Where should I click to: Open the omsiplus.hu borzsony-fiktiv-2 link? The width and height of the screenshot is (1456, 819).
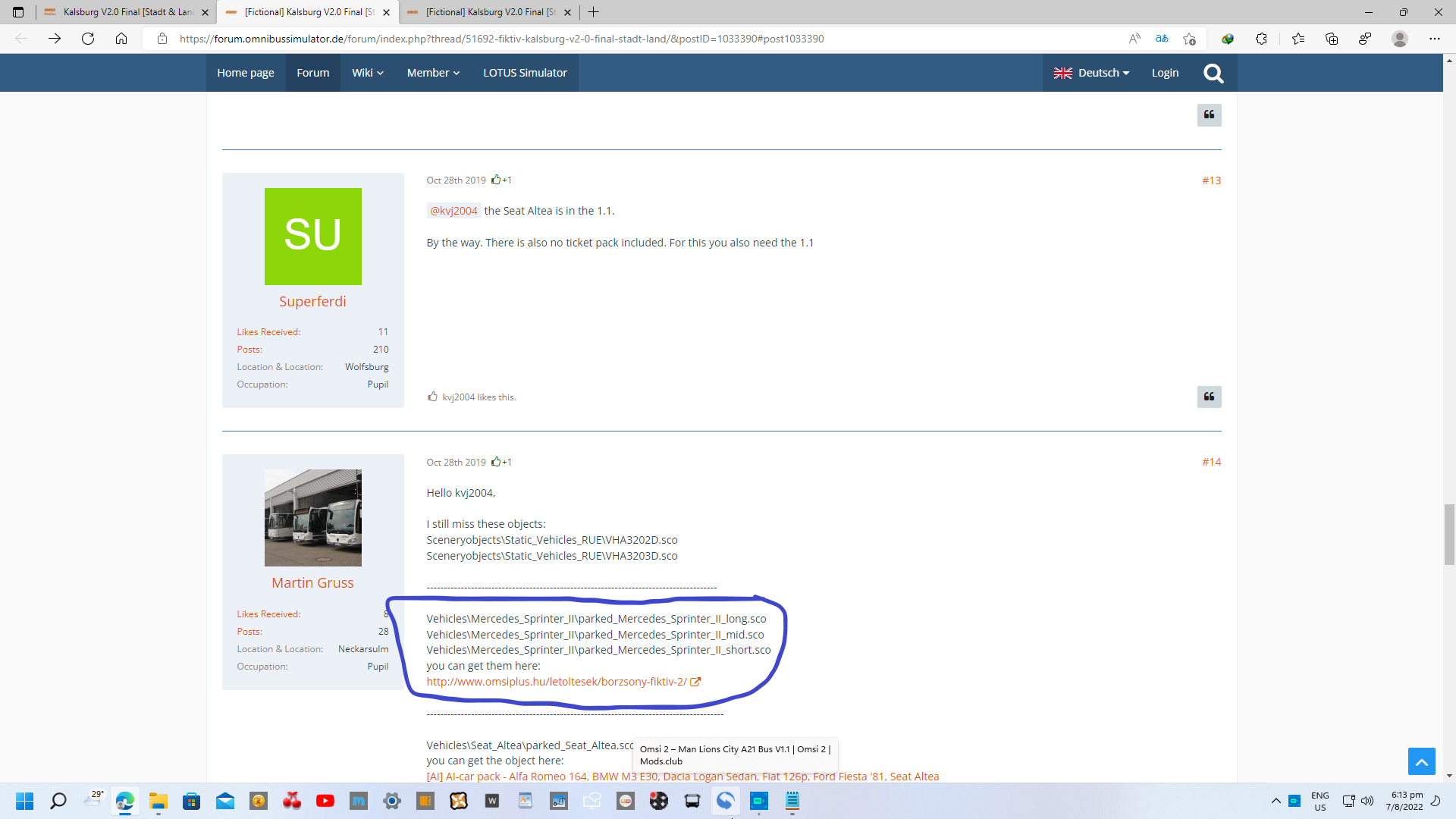tap(556, 682)
